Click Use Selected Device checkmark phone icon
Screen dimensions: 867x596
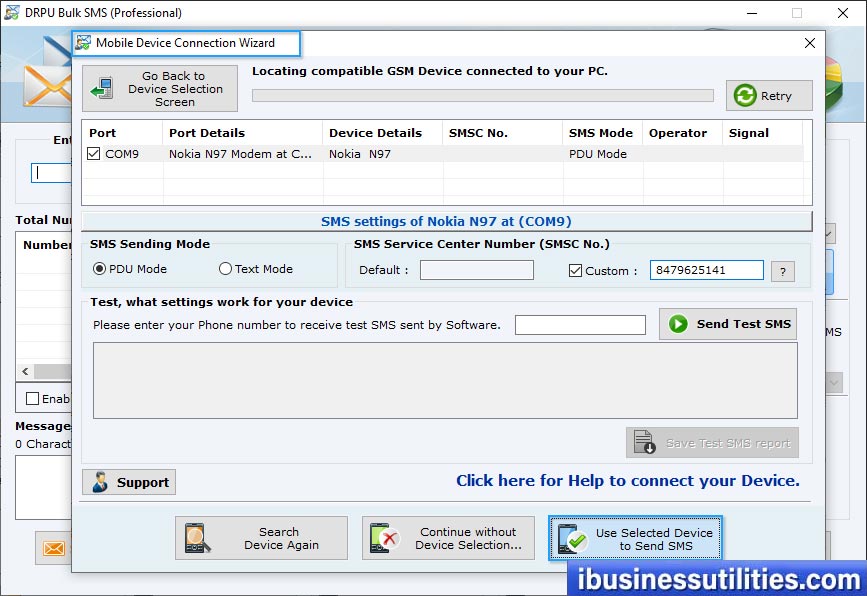click(572, 539)
